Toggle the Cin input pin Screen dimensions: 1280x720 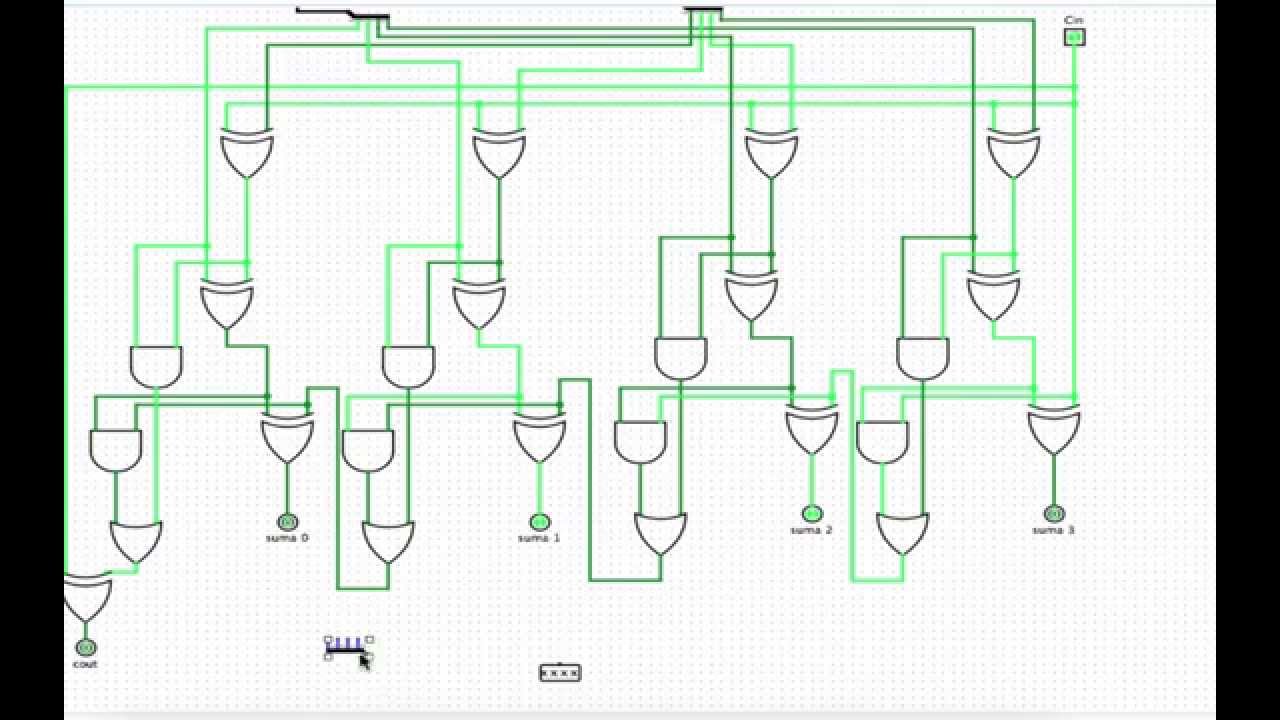(x=1074, y=37)
